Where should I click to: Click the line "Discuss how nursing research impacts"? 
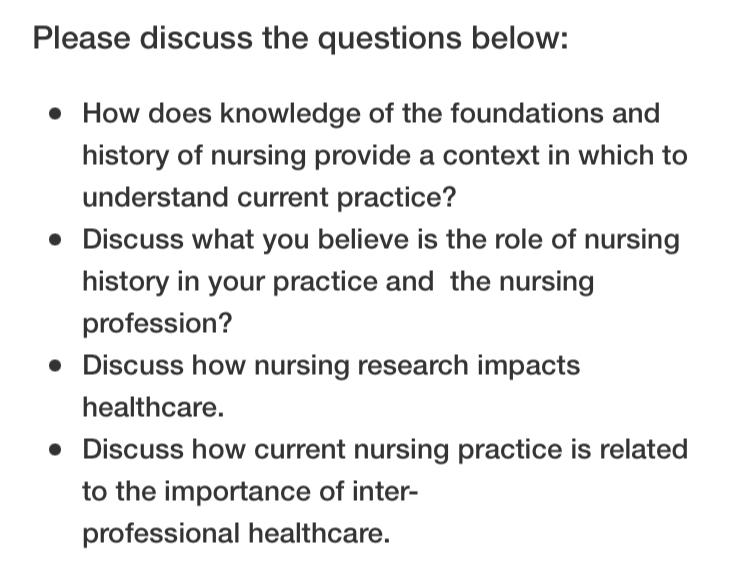point(331,366)
